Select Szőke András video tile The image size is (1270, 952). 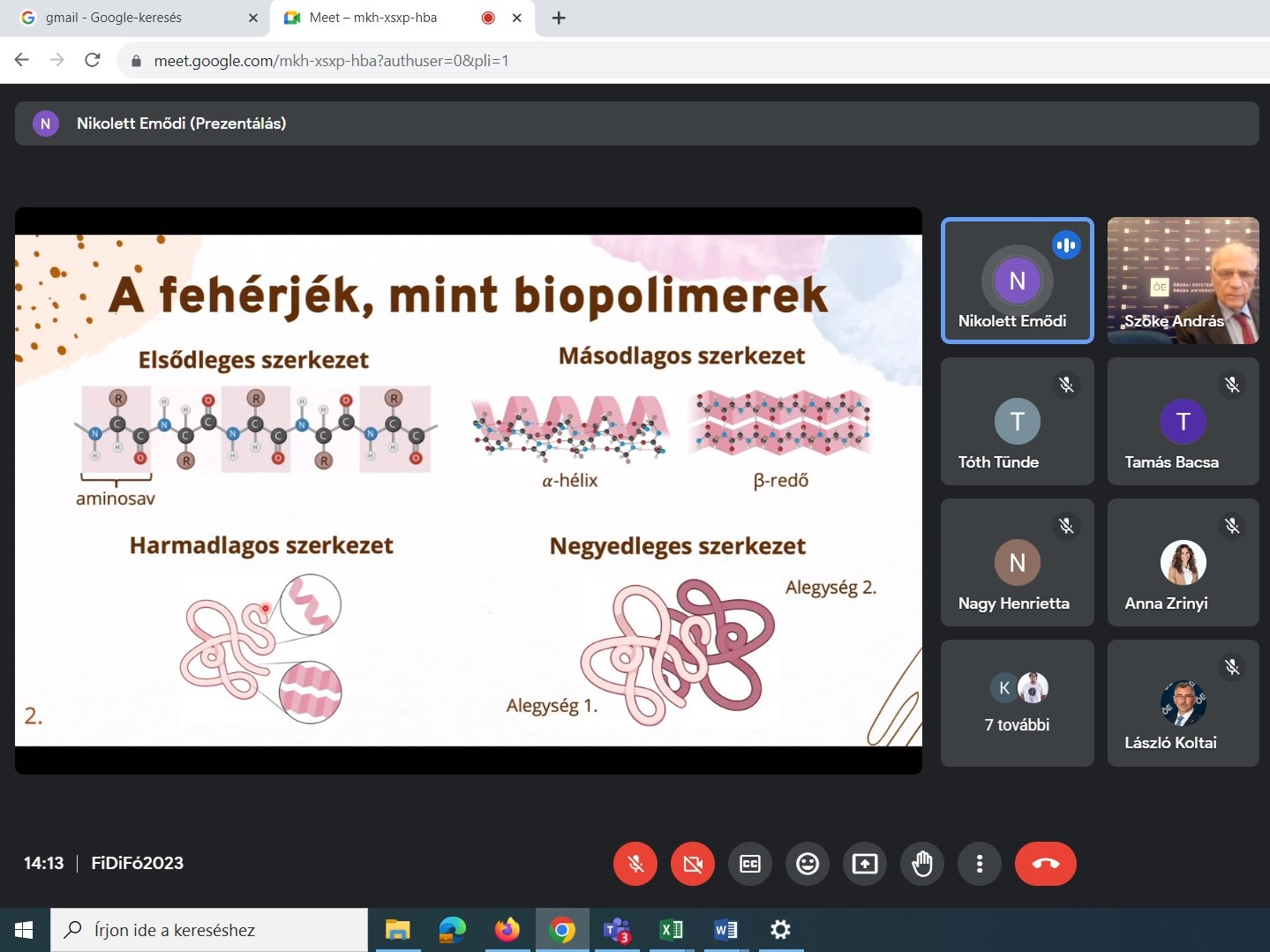(1183, 281)
